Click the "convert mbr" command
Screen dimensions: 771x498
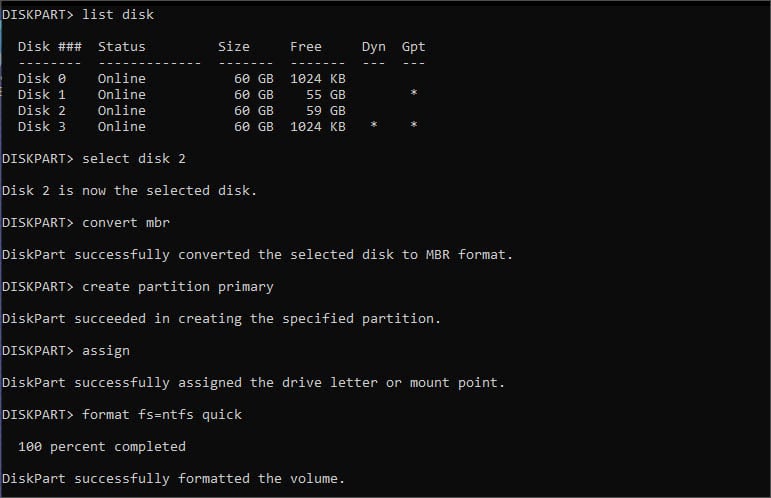[x=126, y=222]
